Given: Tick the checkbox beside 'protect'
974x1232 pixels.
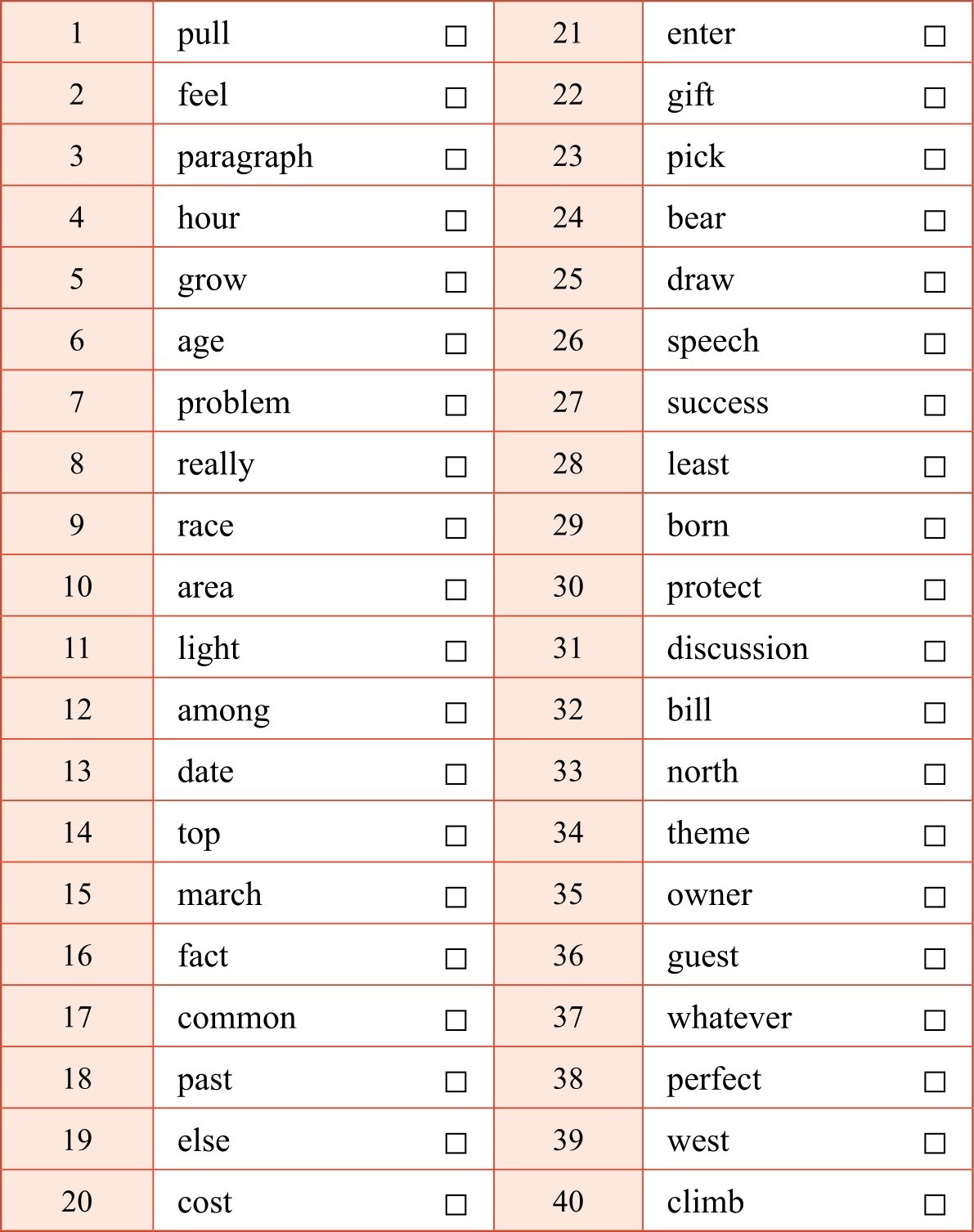Looking at the screenshot, I should coord(934,589).
